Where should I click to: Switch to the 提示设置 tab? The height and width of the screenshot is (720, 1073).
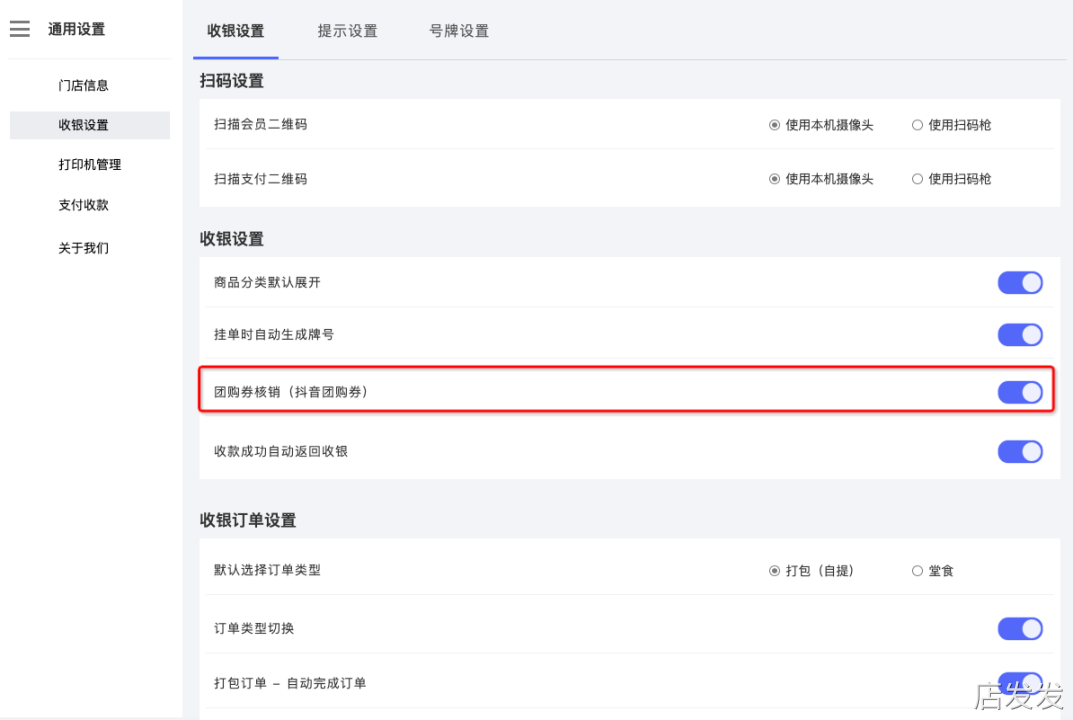coord(347,31)
